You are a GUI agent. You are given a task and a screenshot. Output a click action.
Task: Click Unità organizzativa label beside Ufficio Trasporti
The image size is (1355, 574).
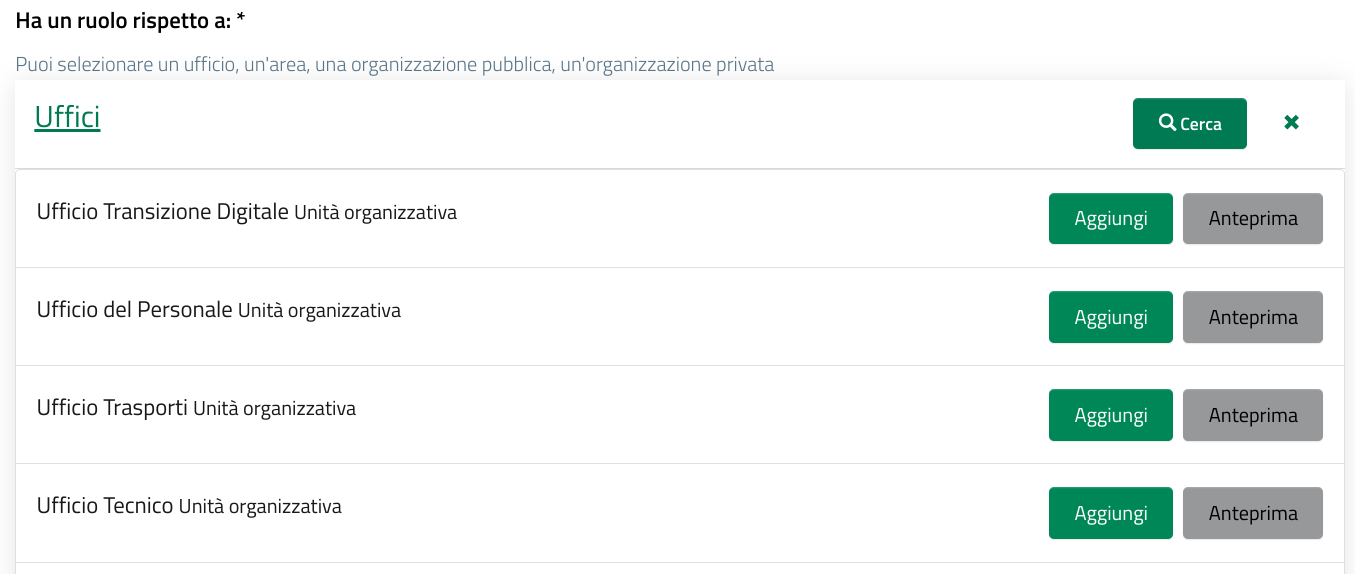274,409
